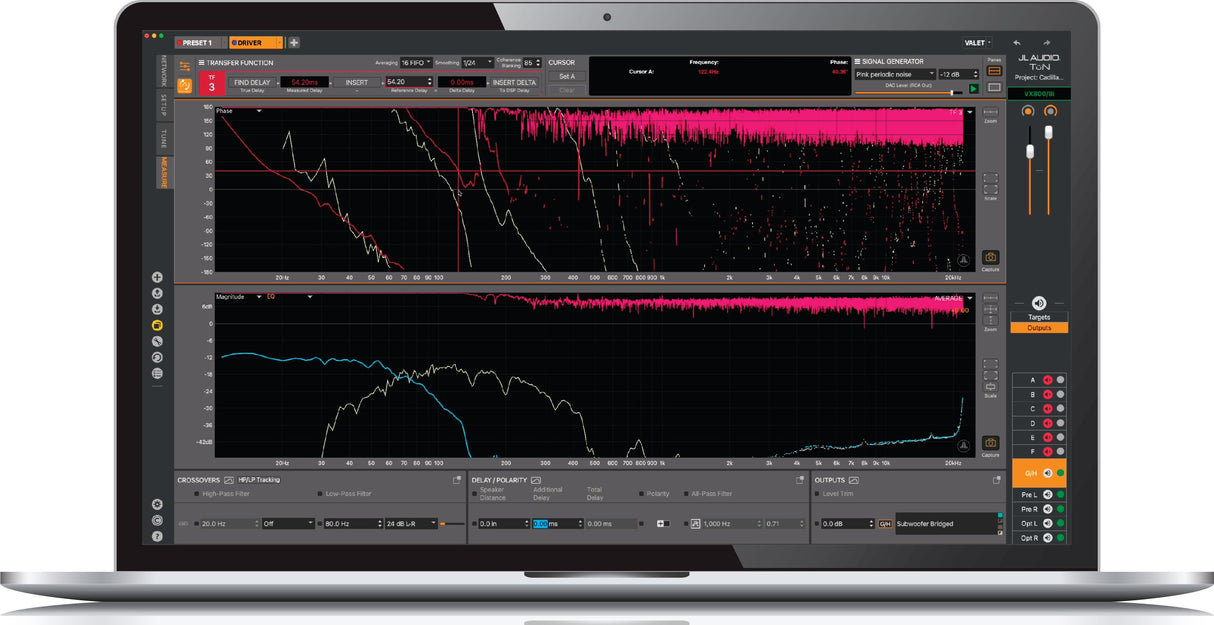The image size is (1214, 625).
Task: Open the settings gear at the bottom left
Action: (156, 504)
